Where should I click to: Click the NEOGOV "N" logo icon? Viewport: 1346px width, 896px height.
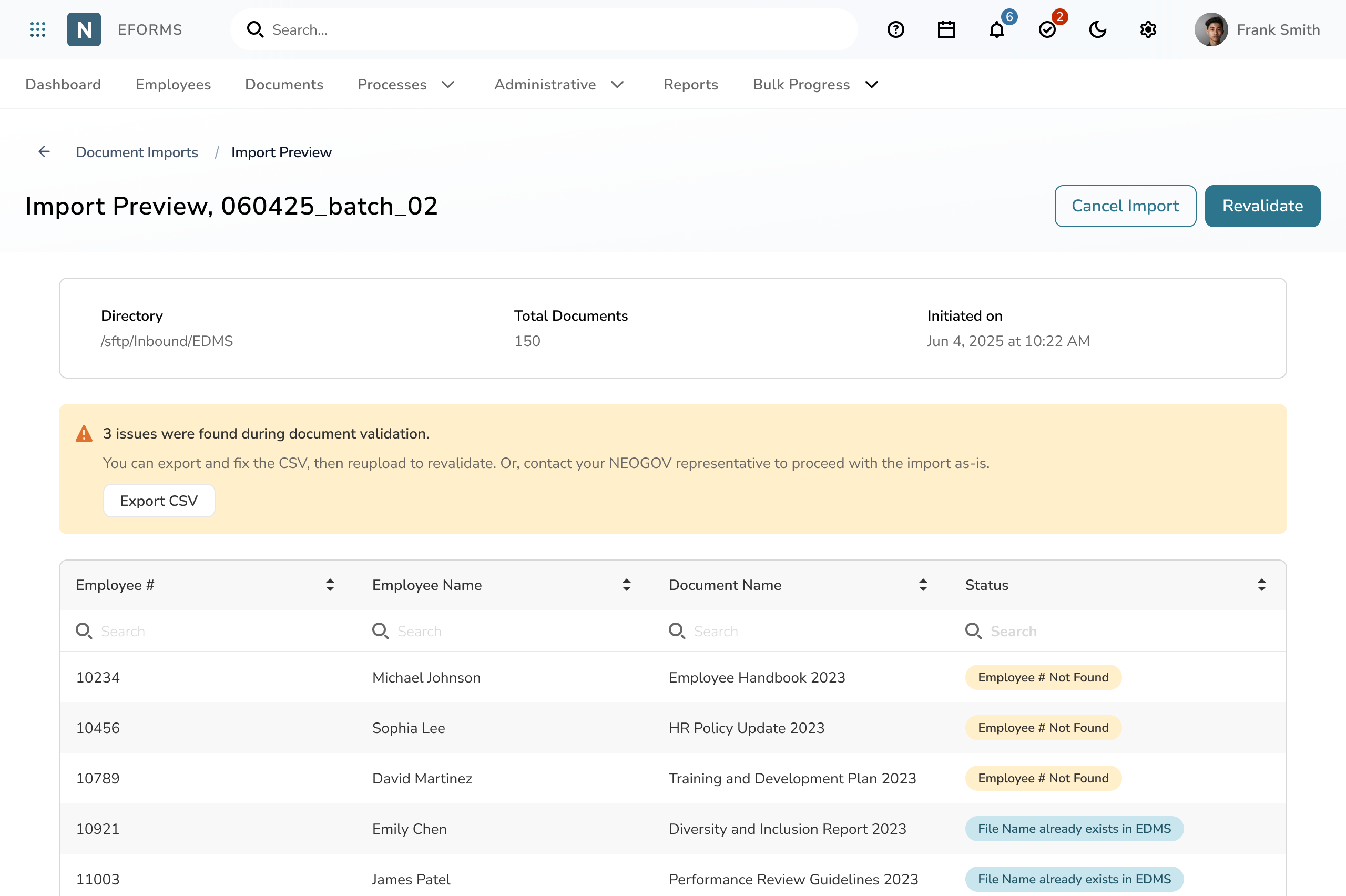pyautogui.click(x=84, y=29)
